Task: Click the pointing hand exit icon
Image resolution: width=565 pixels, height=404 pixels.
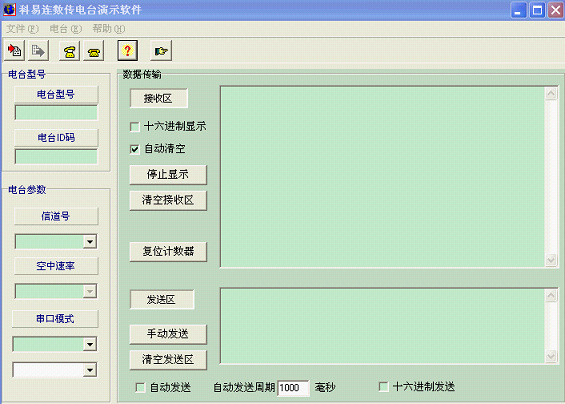Action: click(161, 50)
